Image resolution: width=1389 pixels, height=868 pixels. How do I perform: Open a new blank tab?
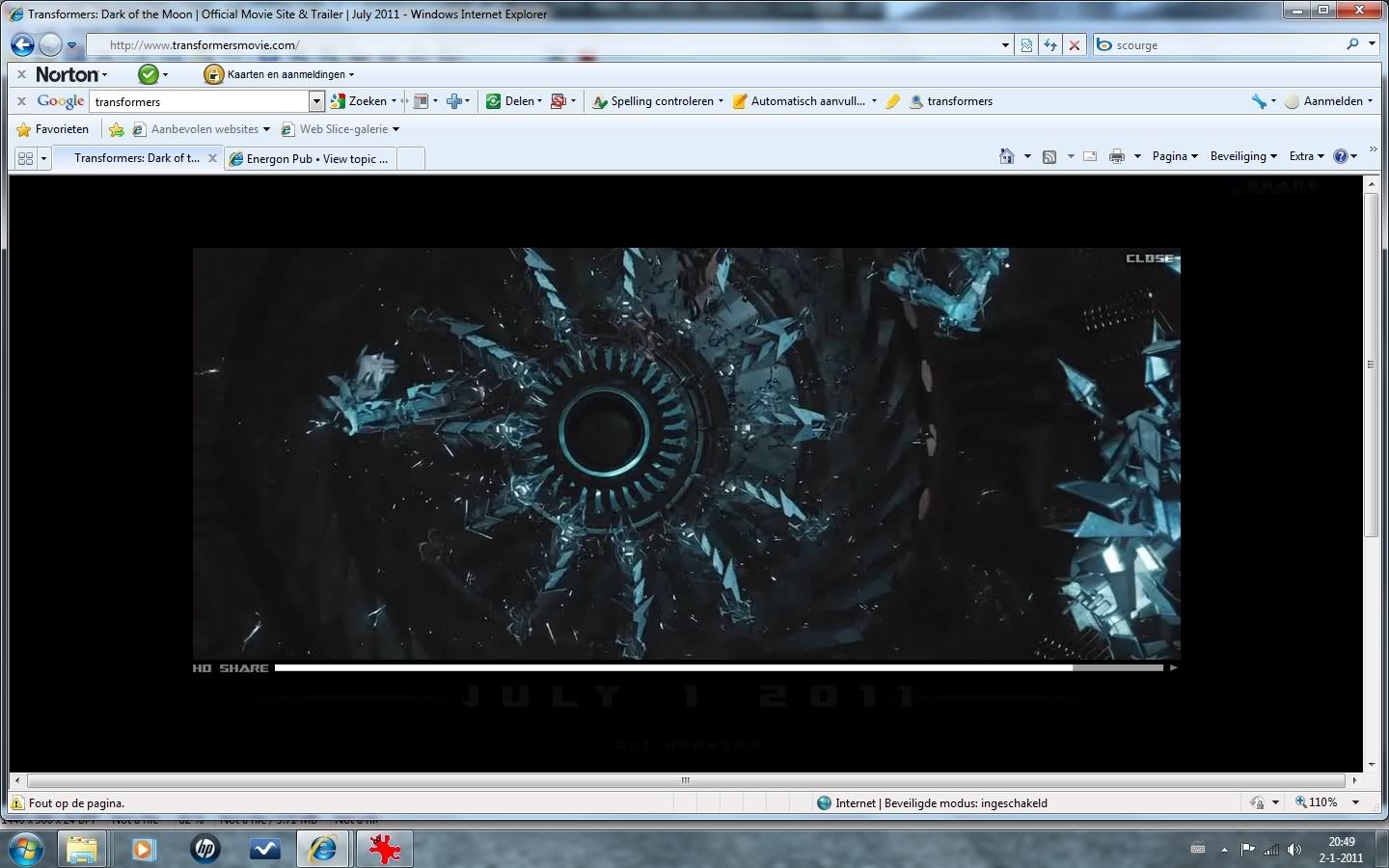411,159
